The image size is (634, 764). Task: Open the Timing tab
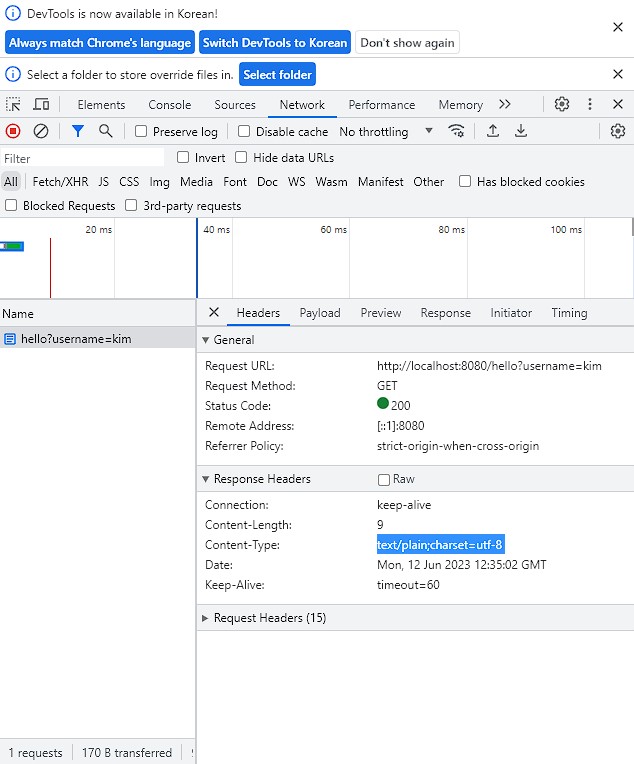tap(569, 313)
